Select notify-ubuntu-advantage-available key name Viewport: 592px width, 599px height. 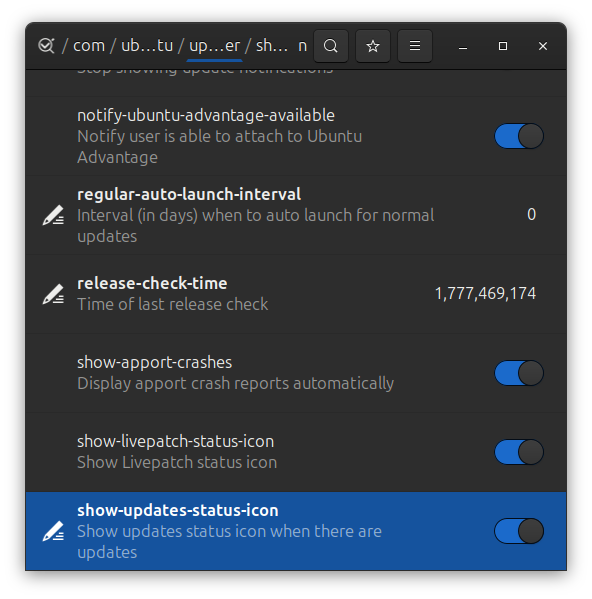click(205, 115)
